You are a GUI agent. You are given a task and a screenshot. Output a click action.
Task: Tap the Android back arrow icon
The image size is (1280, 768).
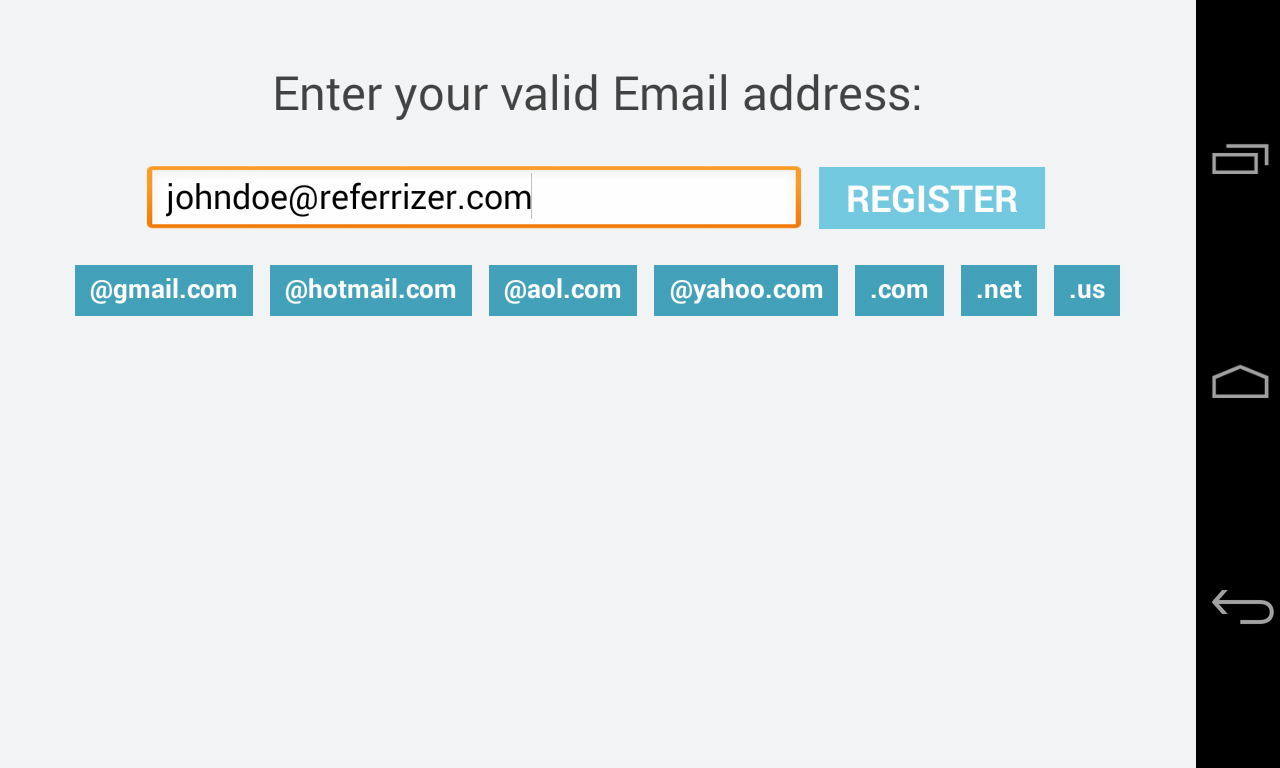1242,607
